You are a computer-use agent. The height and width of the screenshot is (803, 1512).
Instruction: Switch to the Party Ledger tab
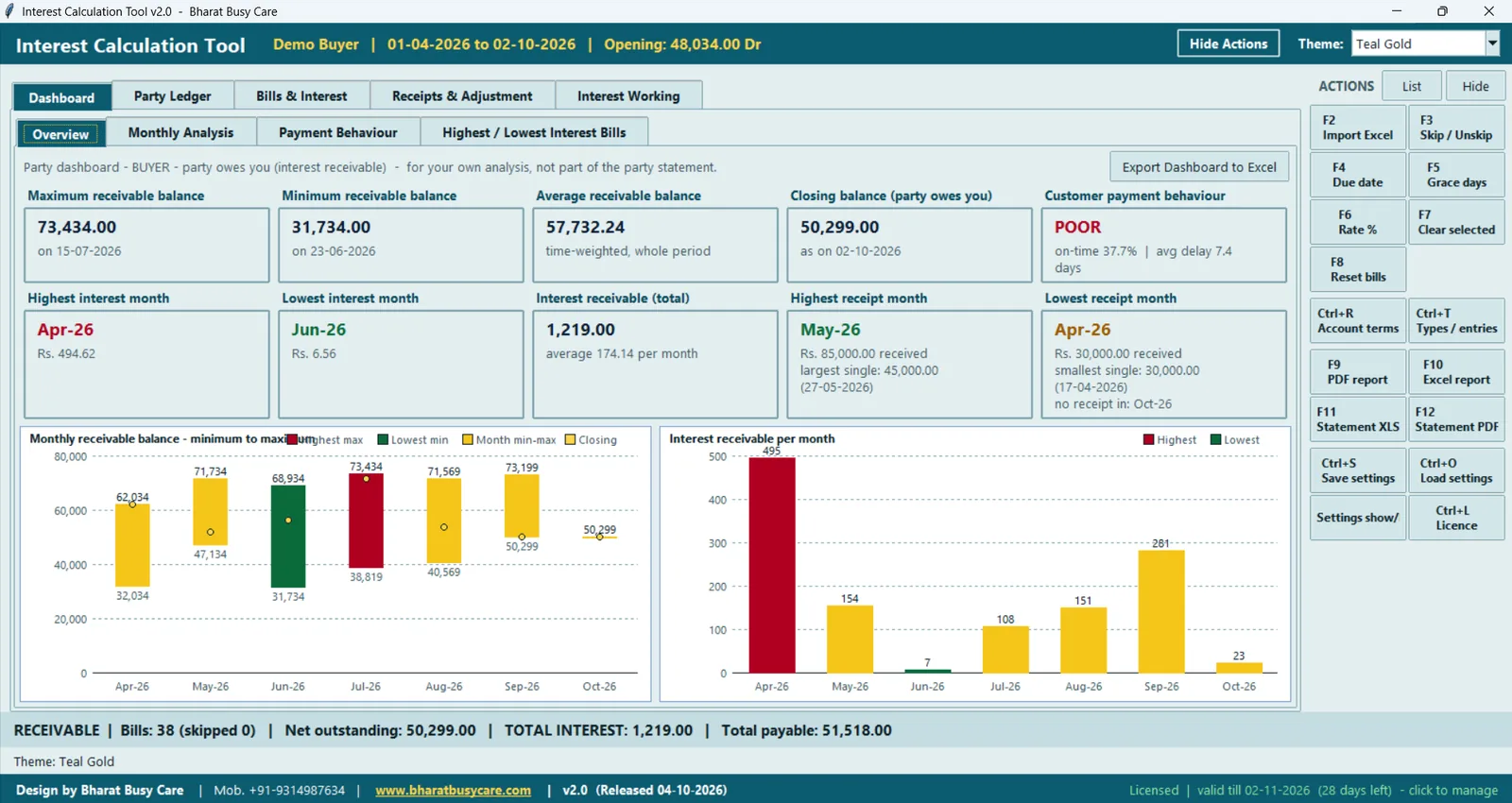tap(172, 96)
